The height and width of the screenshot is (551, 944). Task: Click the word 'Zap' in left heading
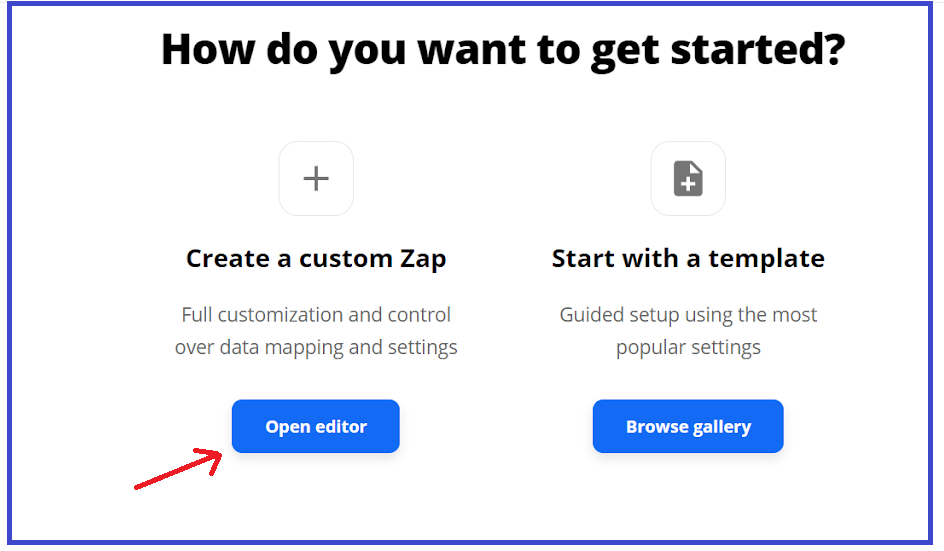(423, 259)
